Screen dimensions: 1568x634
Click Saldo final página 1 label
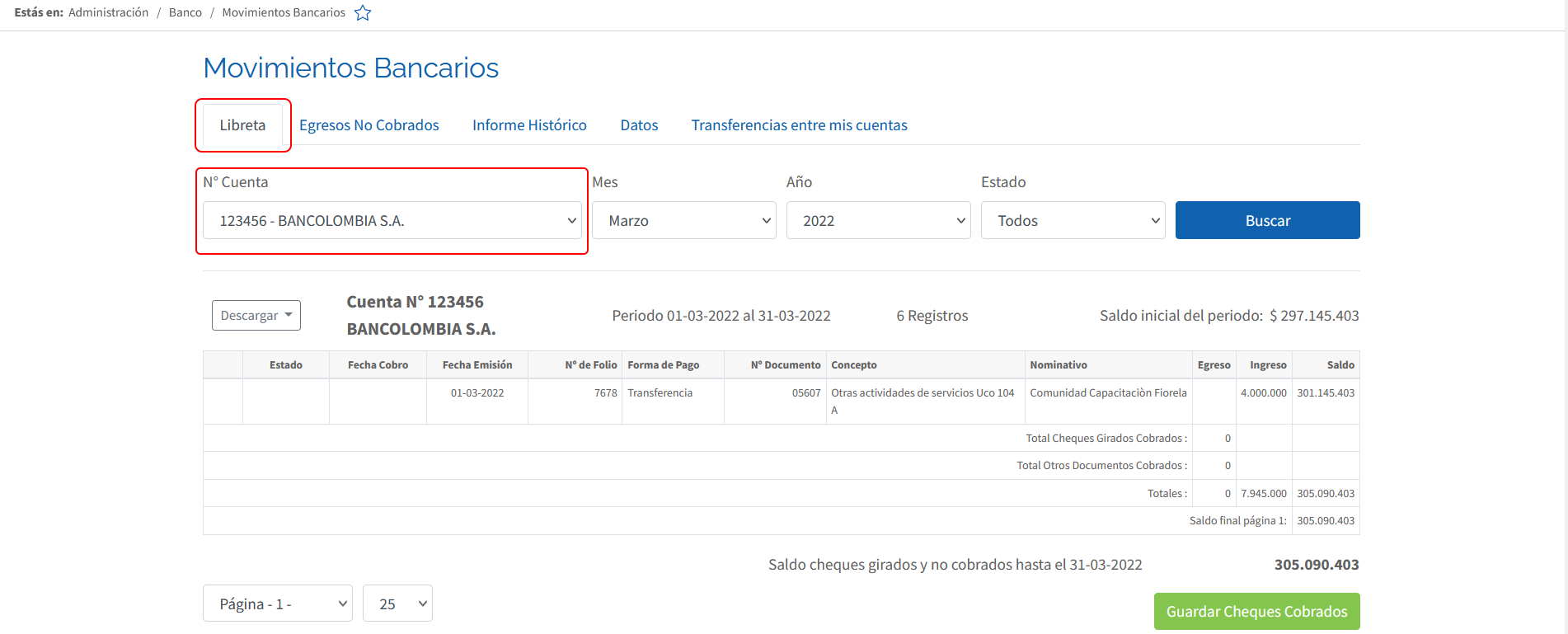click(x=1237, y=521)
